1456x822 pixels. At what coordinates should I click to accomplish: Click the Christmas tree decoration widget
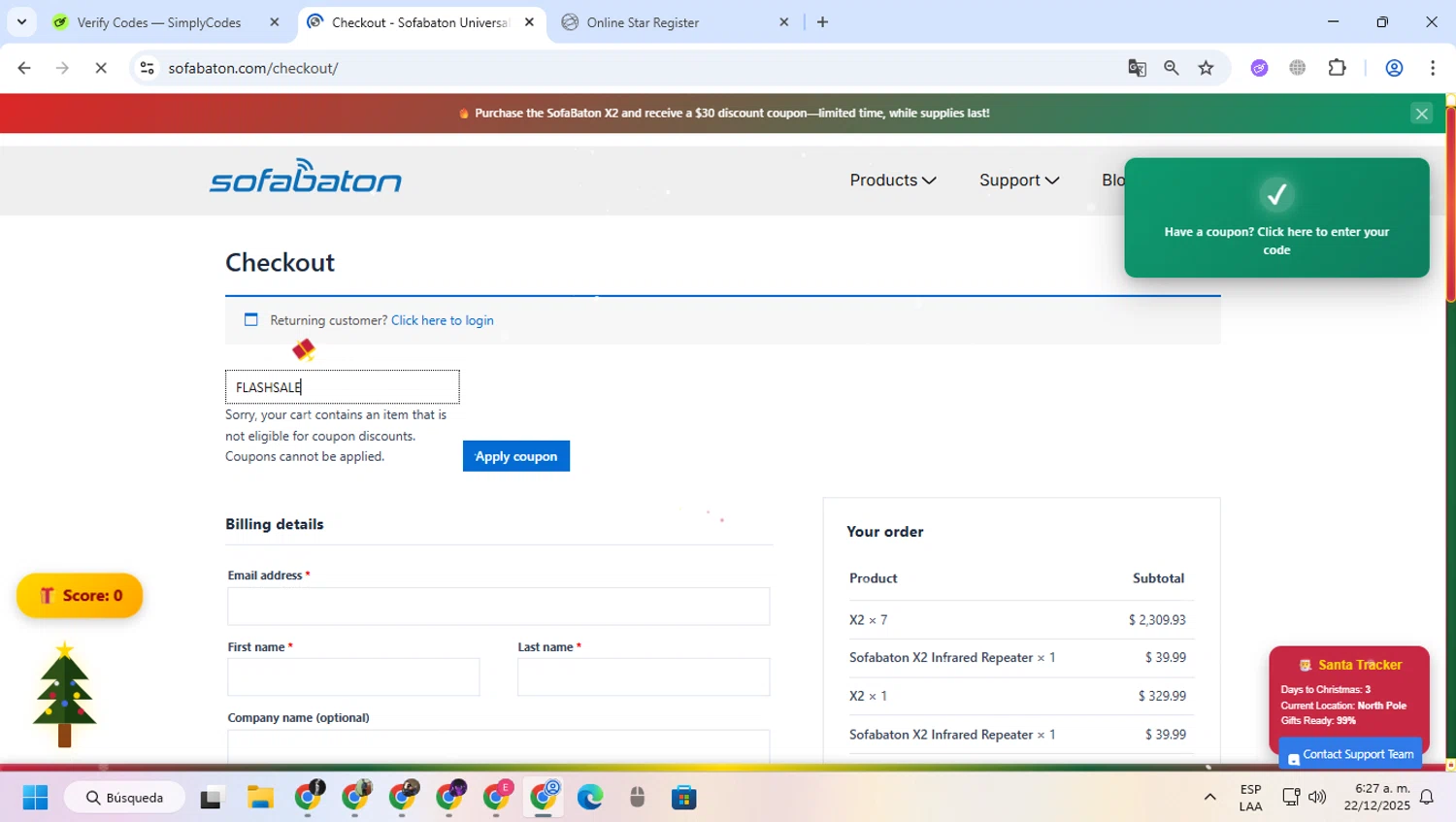point(64,695)
